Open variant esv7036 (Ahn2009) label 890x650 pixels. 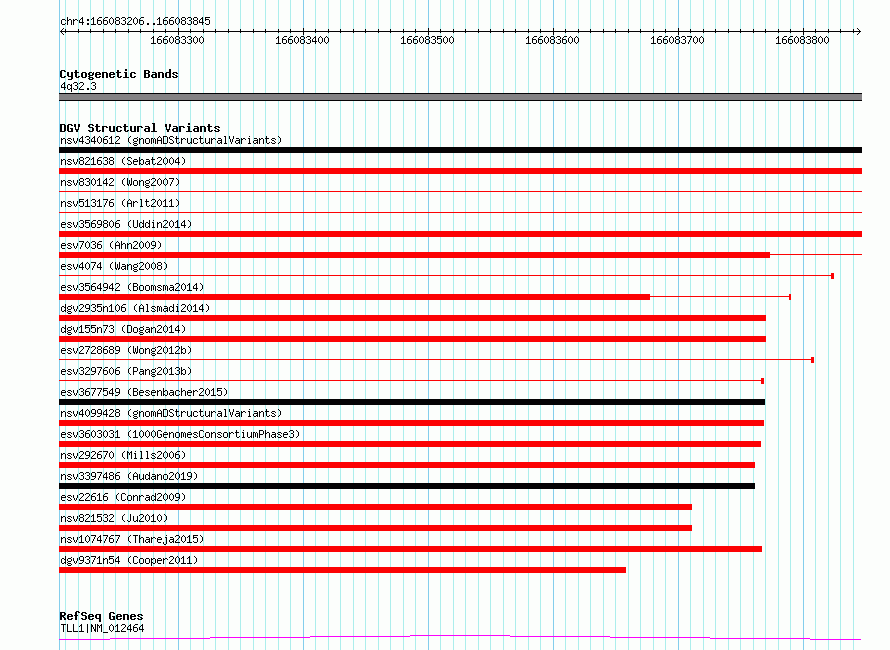(111, 245)
